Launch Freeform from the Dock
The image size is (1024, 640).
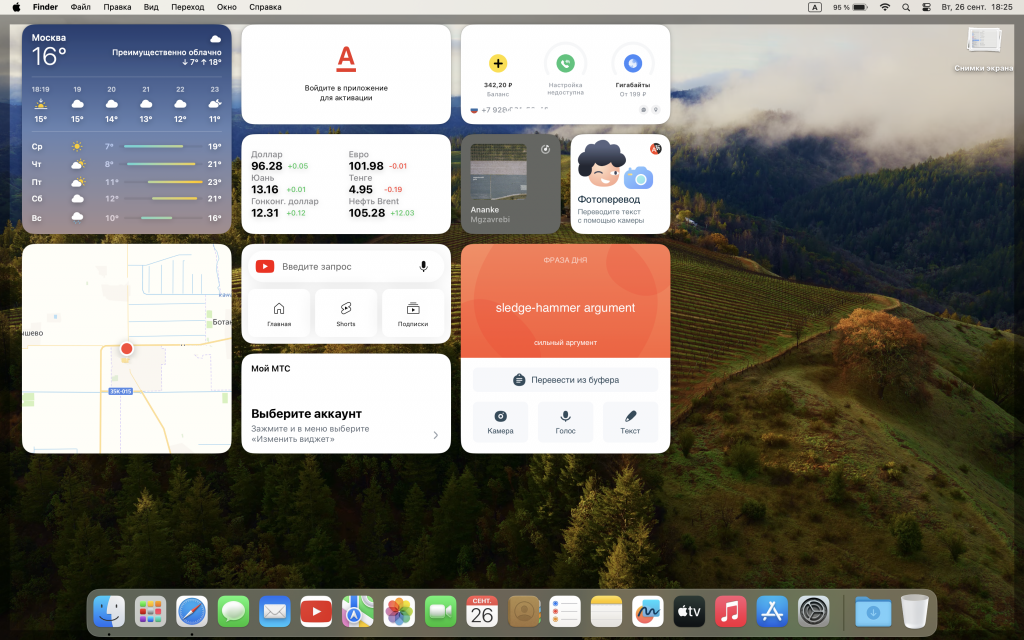[648, 610]
